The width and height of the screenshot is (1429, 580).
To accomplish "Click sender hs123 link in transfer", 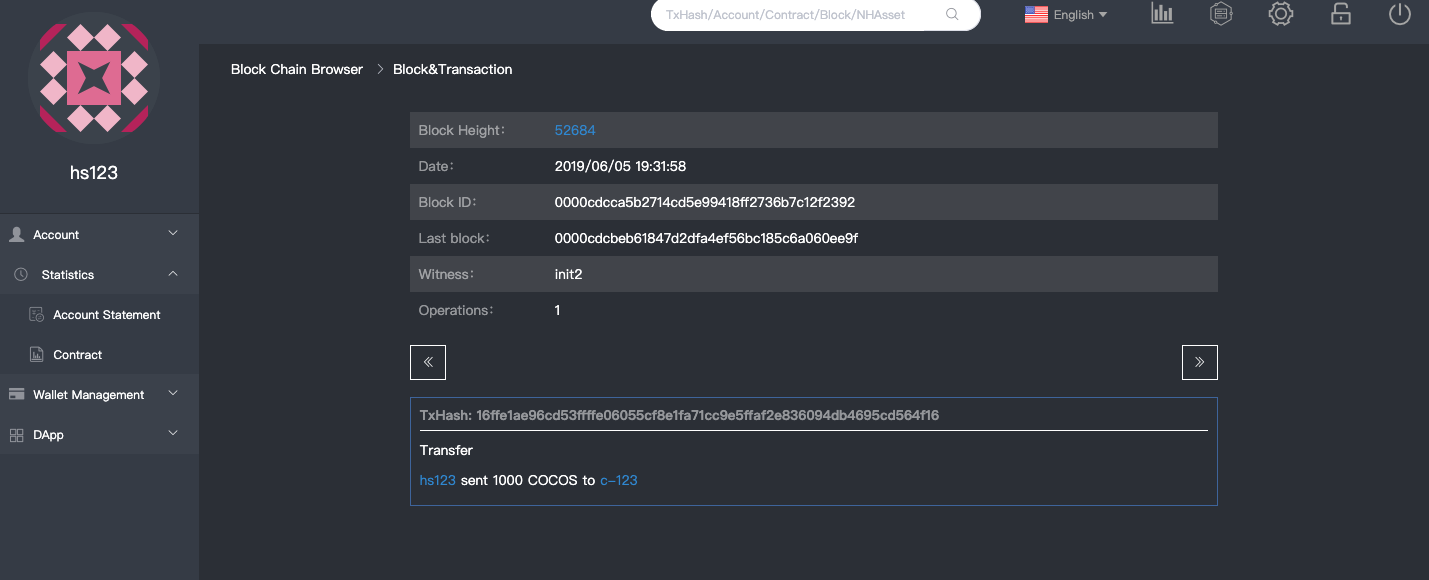I will pyautogui.click(x=438, y=480).
